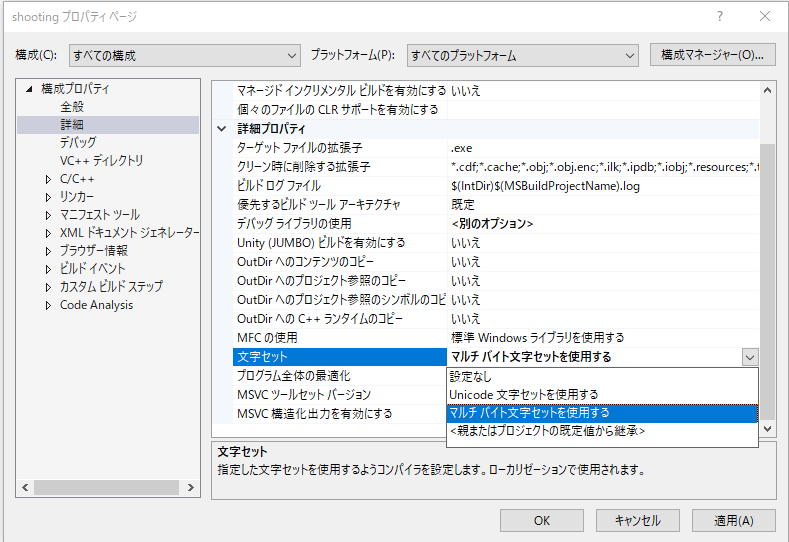Screen dimensions: 789x542
Task: Click the 文字セット dropdown arrow button
Action: (x=750, y=357)
